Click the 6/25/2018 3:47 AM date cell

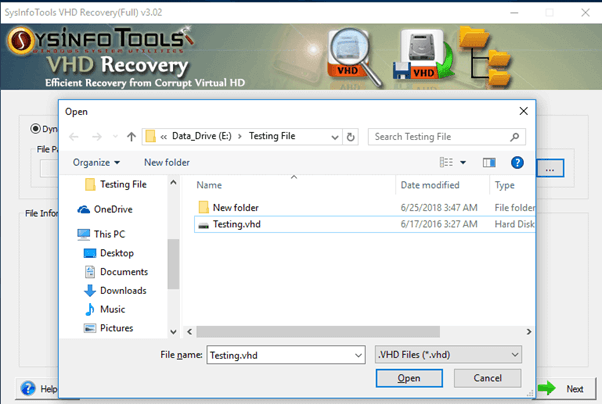point(439,208)
